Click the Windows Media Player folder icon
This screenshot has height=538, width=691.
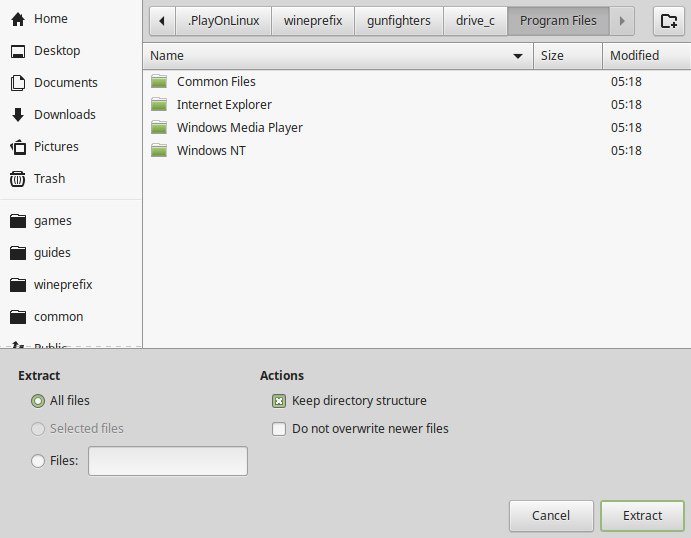159,127
